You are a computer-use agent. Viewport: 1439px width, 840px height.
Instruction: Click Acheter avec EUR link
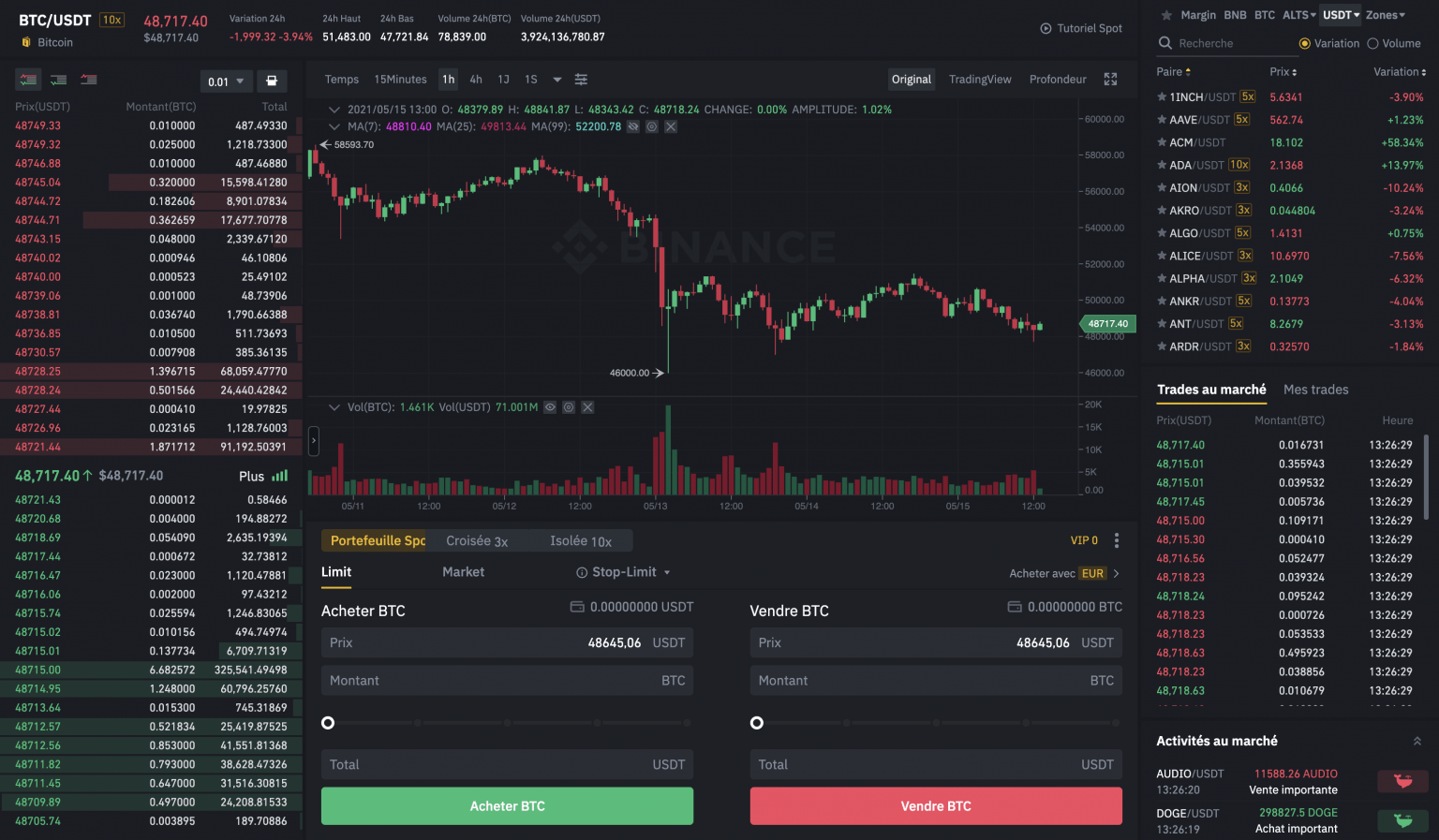pos(1064,573)
